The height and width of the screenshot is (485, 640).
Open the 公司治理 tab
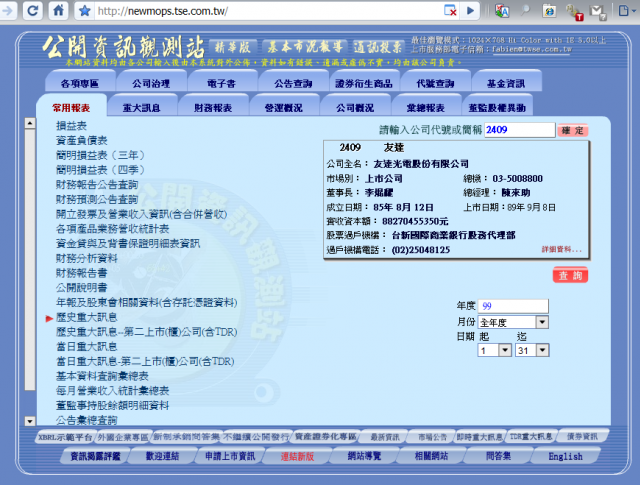click(151, 83)
